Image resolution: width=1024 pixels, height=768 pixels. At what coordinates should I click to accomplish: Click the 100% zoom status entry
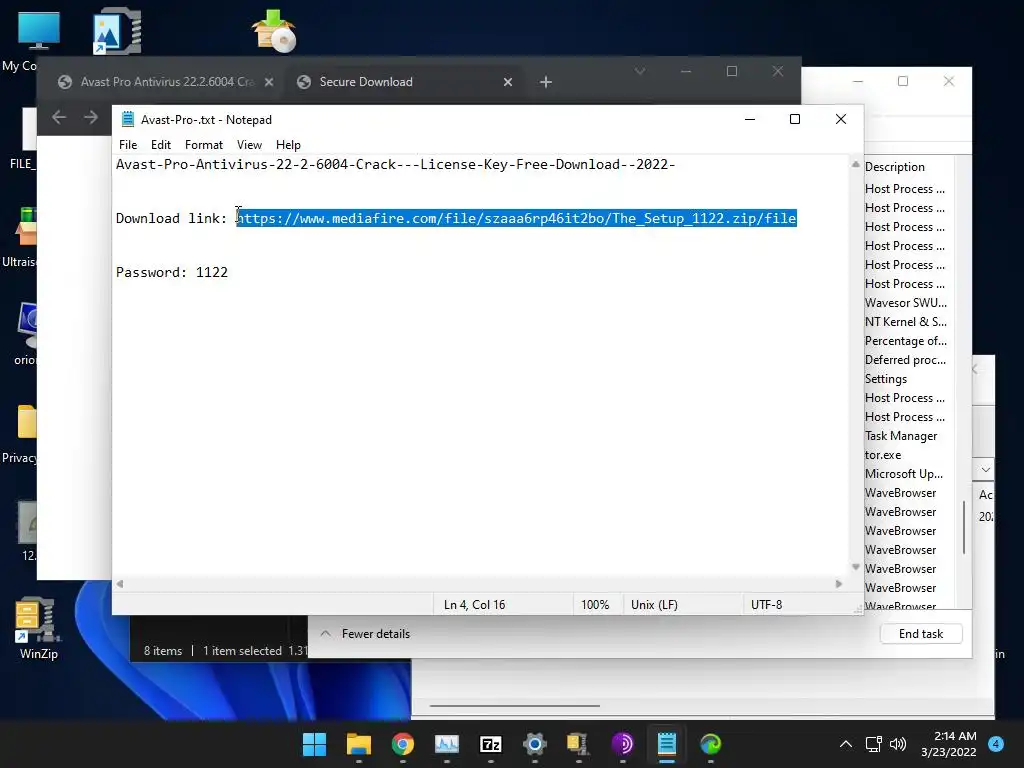pyautogui.click(x=595, y=605)
